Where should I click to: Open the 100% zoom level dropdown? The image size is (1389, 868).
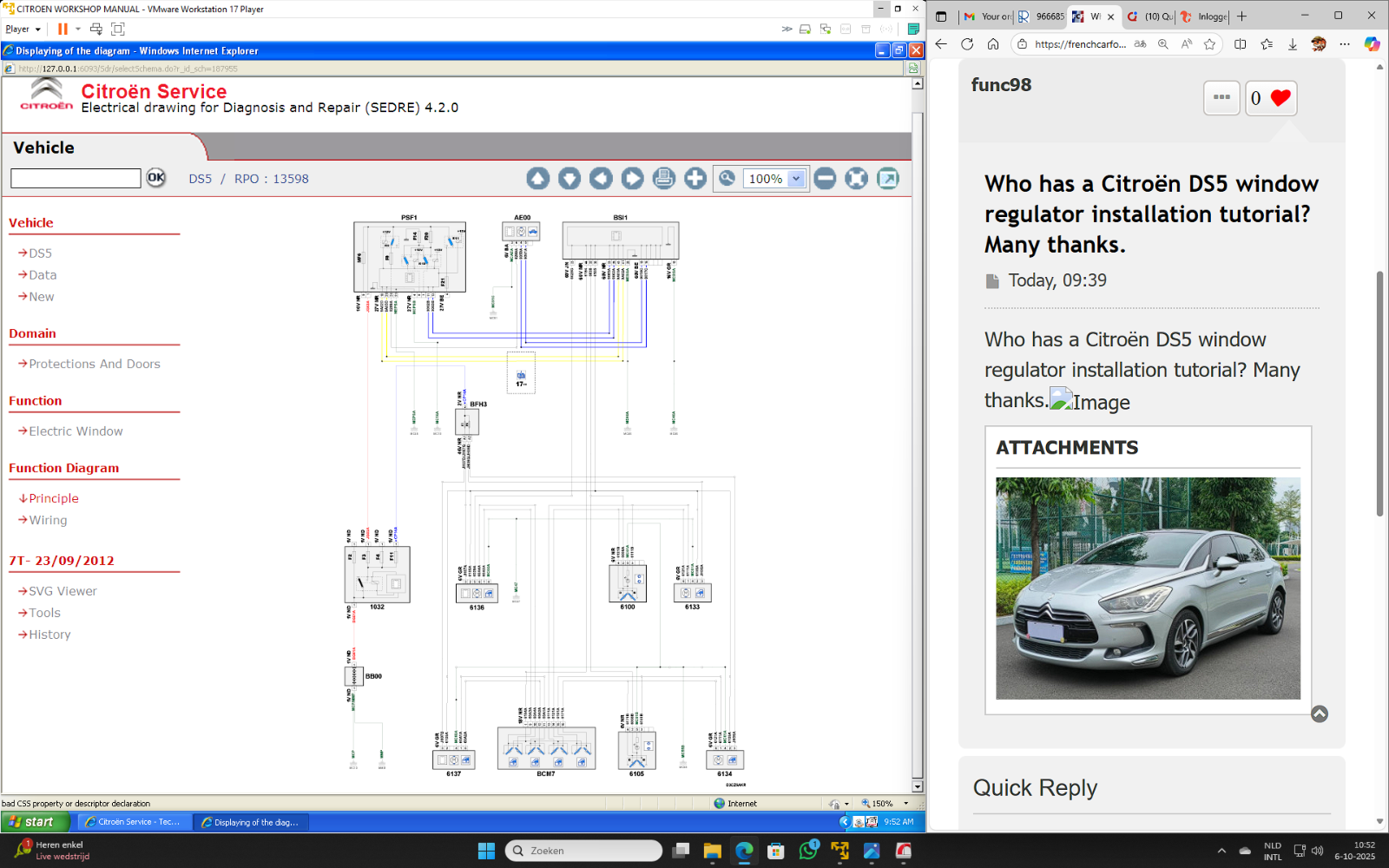pyautogui.click(x=797, y=179)
